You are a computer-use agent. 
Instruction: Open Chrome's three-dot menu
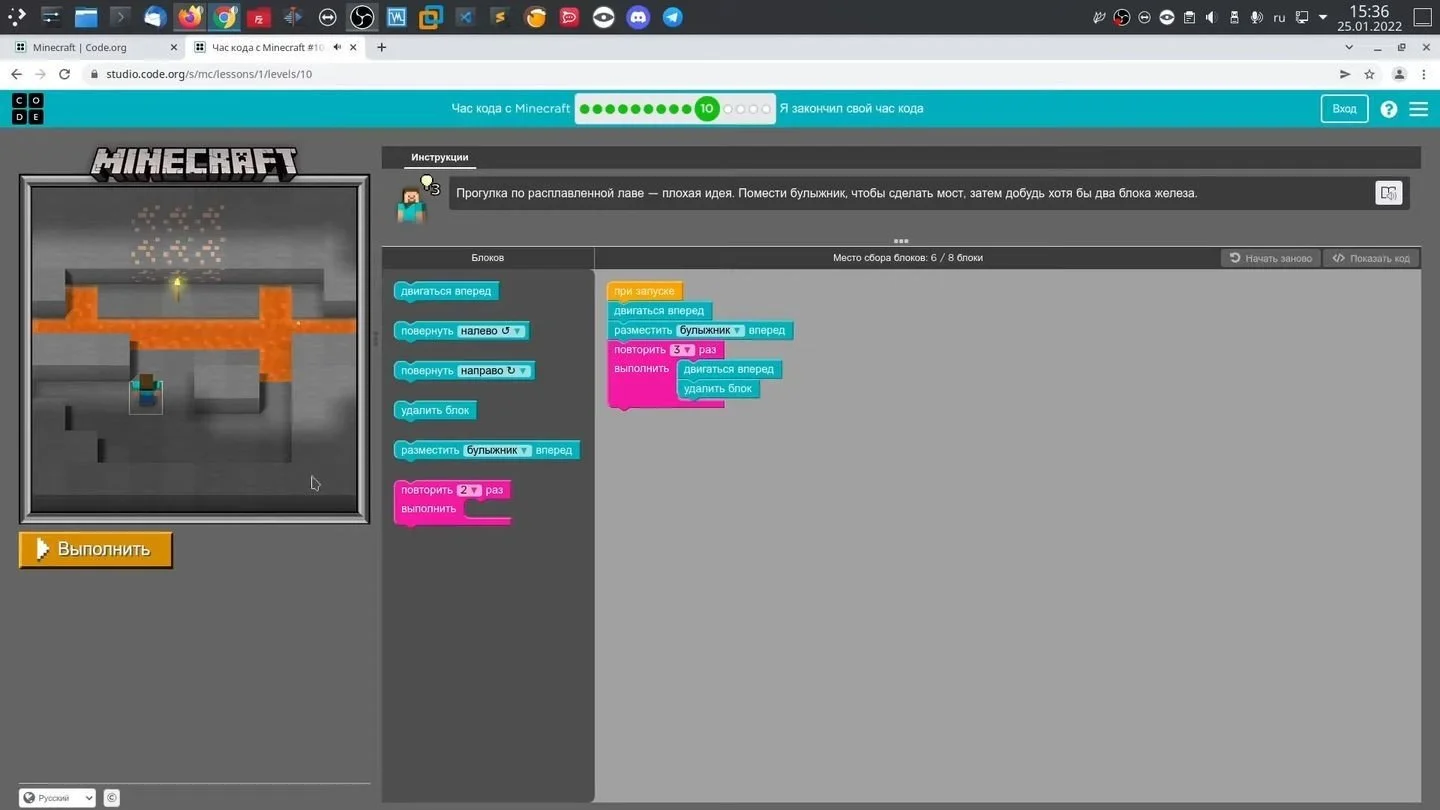point(1424,74)
